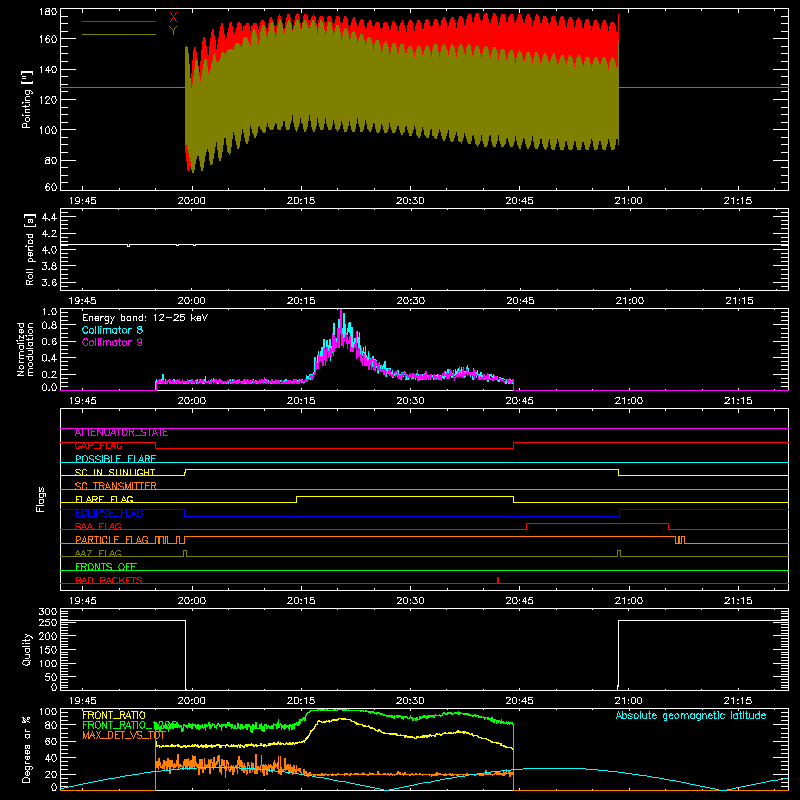Click the Absolute geomagnetic latitude legend text
The image size is (800, 800).
[691, 716]
